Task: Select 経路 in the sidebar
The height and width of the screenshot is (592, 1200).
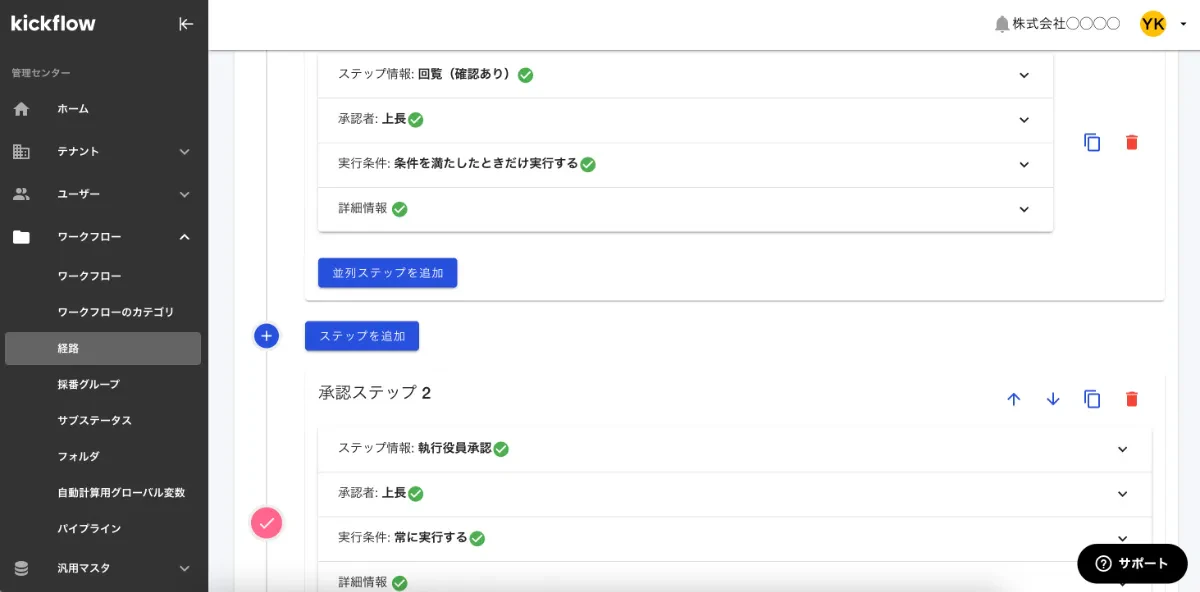Action: (103, 348)
